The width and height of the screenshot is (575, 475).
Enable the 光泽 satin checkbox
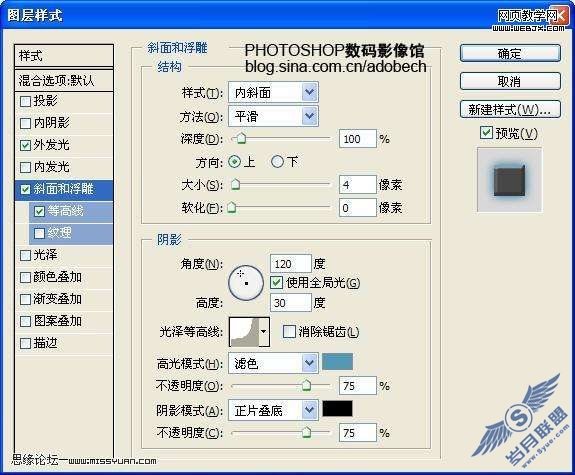point(25,255)
